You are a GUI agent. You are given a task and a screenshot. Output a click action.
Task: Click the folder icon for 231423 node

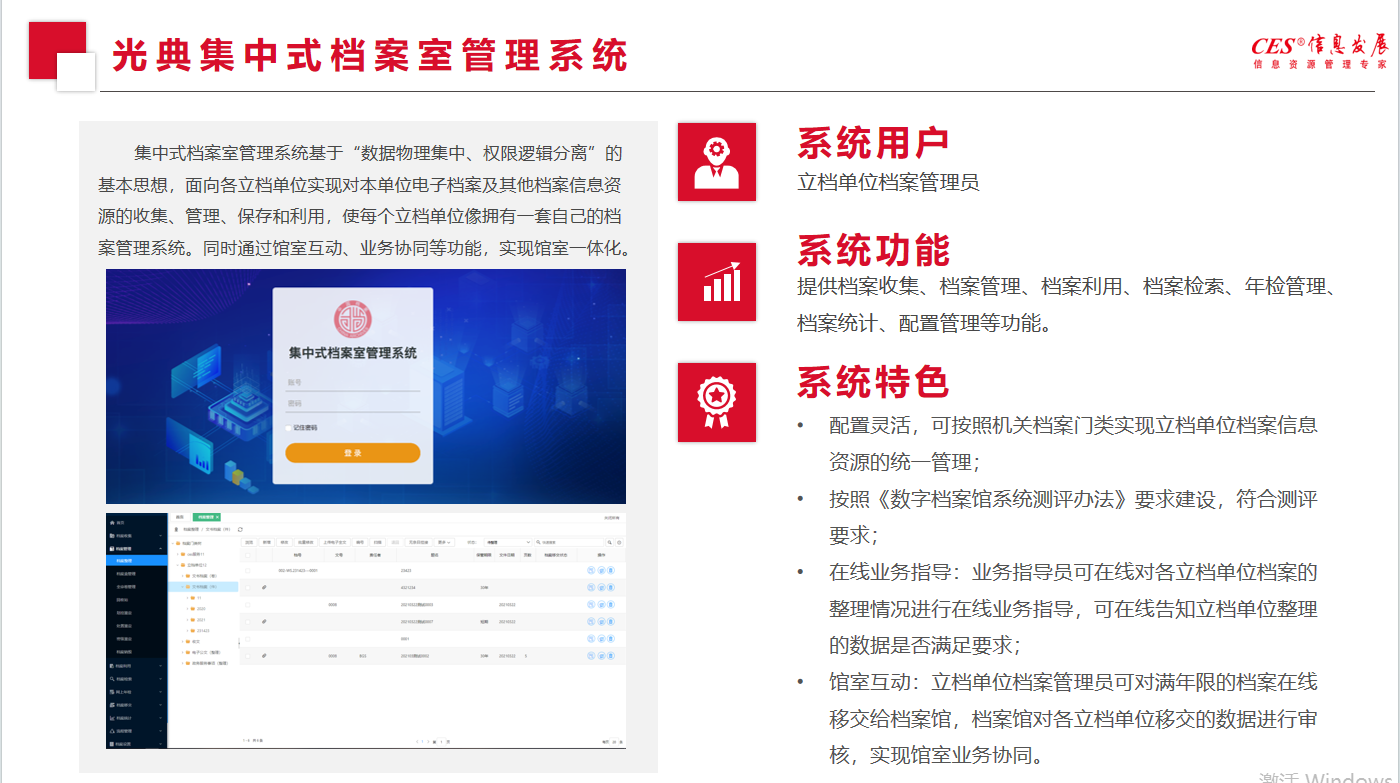[193, 630]
